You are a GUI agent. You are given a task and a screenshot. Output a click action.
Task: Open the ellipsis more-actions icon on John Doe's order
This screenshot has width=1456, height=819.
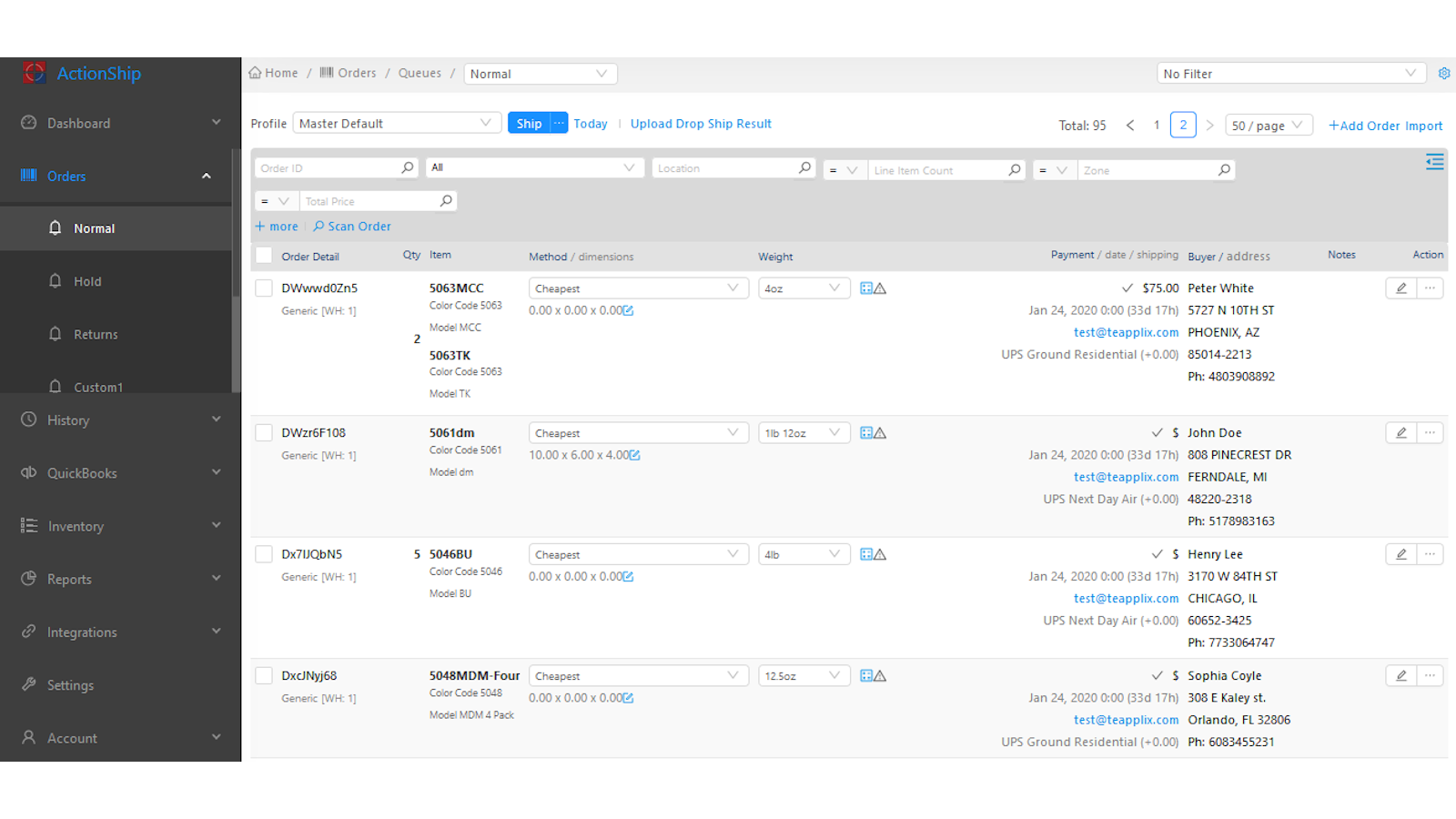[x=1430, y=432]
